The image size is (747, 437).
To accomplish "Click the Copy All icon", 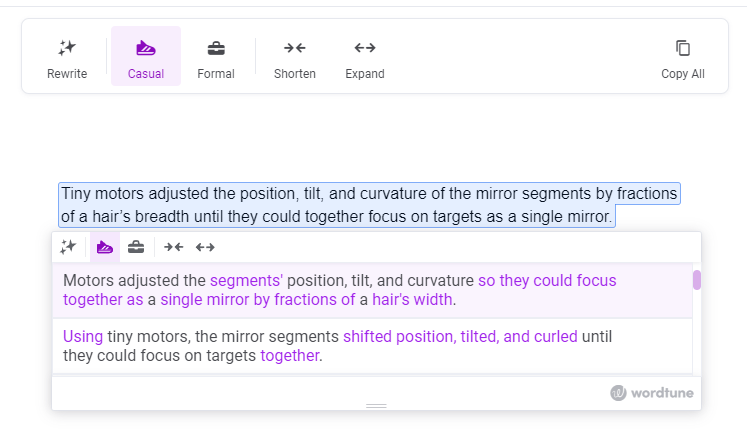I will pyautogui.click(x=683, y=48).
